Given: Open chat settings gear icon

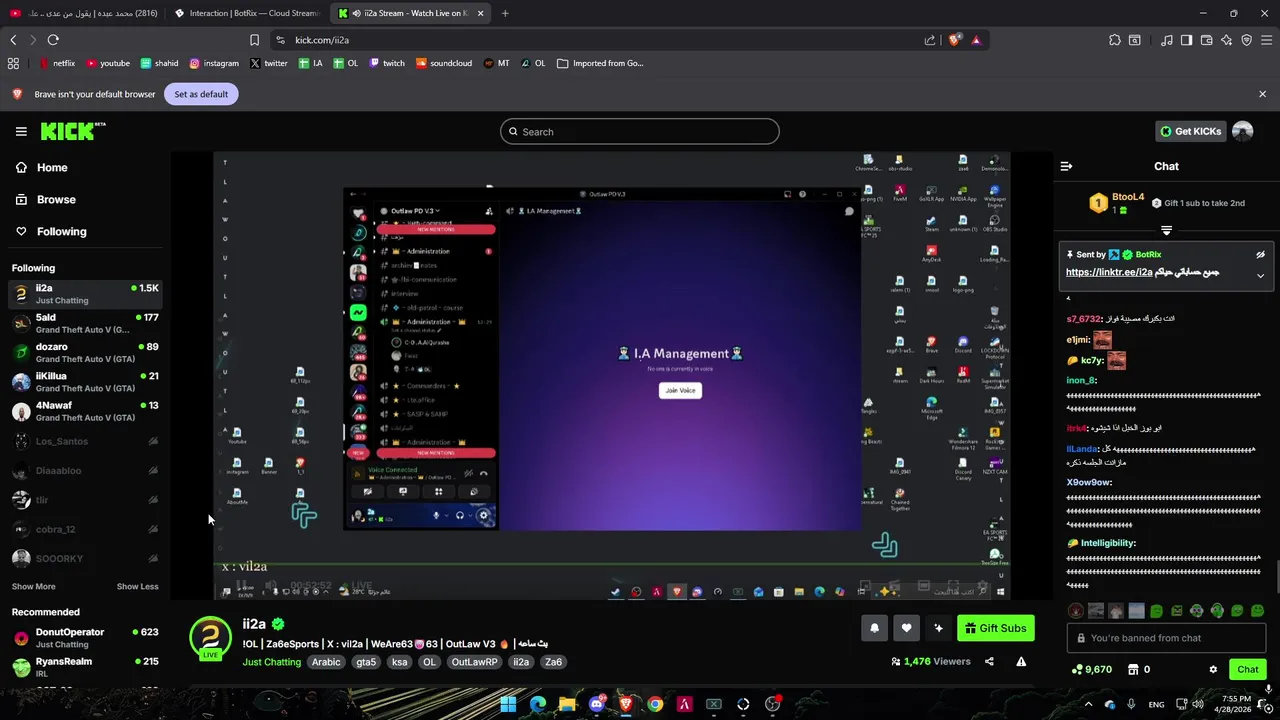Looking at the screenshot, I should click(x=1213, y=669).
